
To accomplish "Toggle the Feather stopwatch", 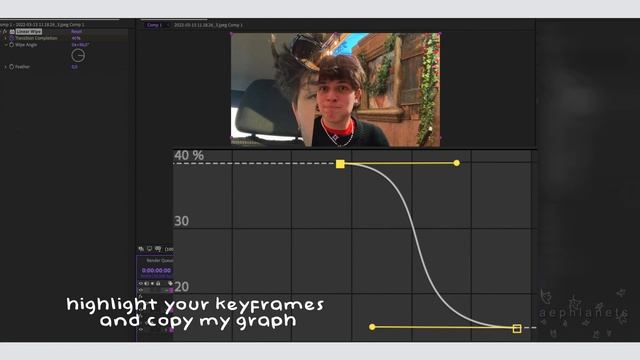I will (x=11, y=67).
